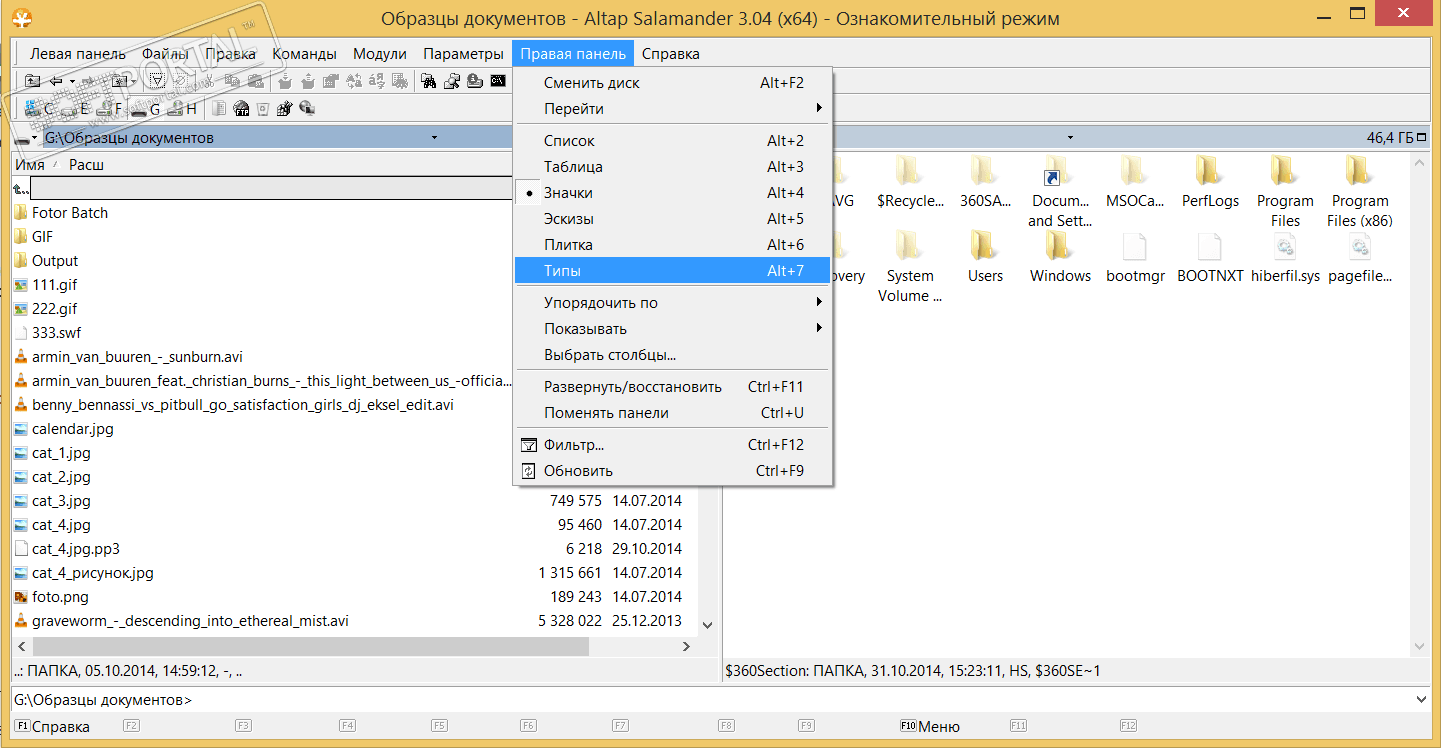Click F10 Меню button in bottom bar

point(930,727)
